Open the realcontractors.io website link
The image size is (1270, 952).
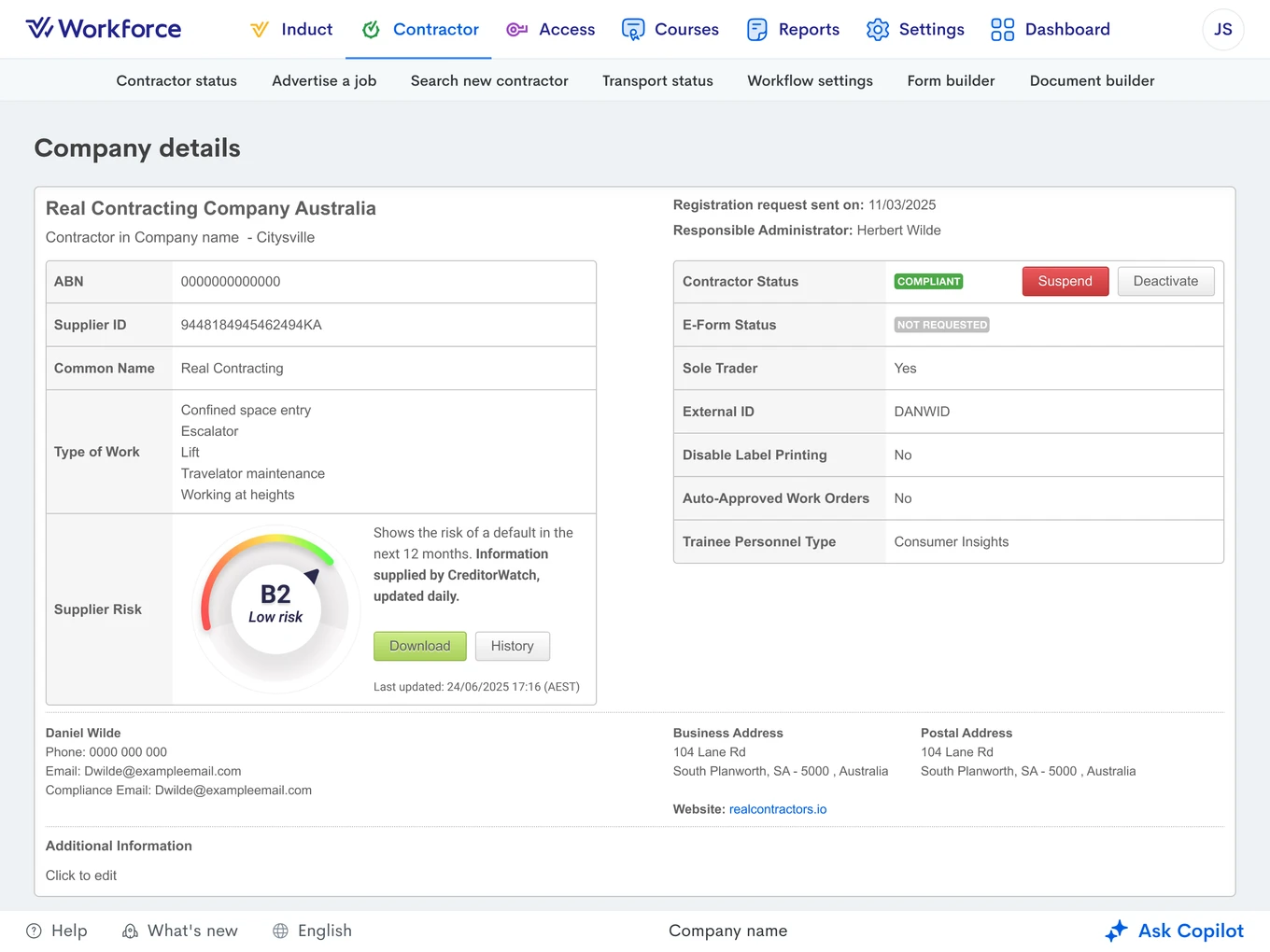(778, 809)
